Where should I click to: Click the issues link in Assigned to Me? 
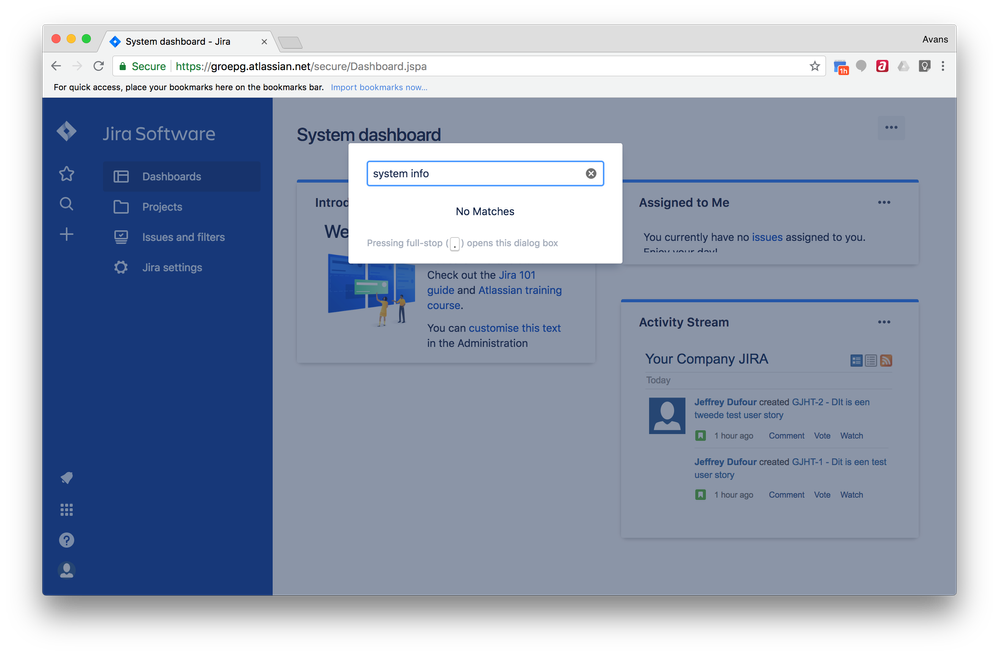pos(767,237)
